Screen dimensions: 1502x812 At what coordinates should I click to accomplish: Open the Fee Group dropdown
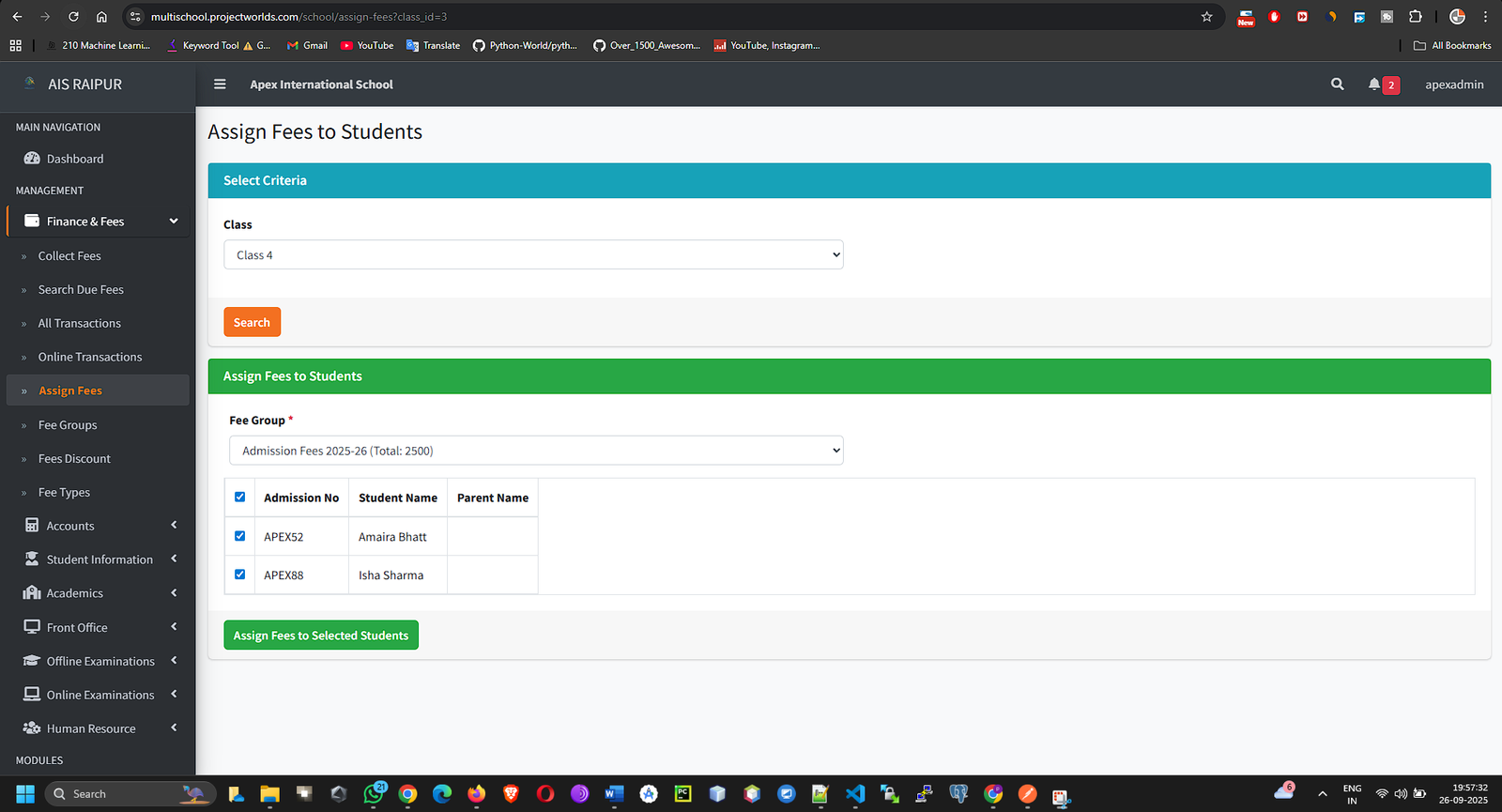coord(536,451)
